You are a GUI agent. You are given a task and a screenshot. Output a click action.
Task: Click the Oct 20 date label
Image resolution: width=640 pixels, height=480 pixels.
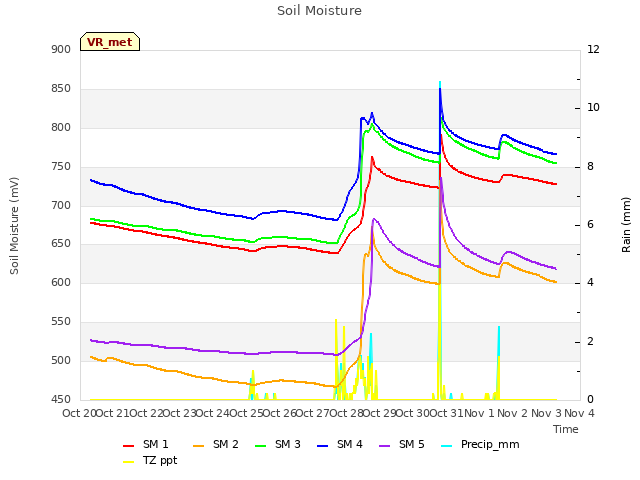pos(79,413)
